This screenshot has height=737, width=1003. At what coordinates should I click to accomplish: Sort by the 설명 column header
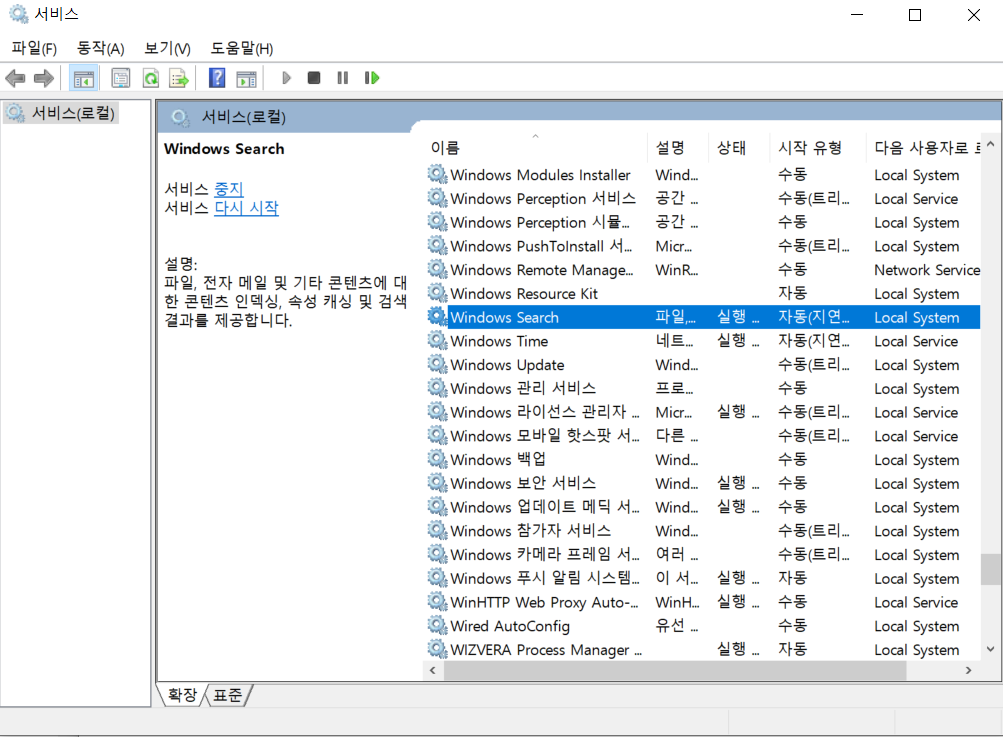tap(678, 148)
